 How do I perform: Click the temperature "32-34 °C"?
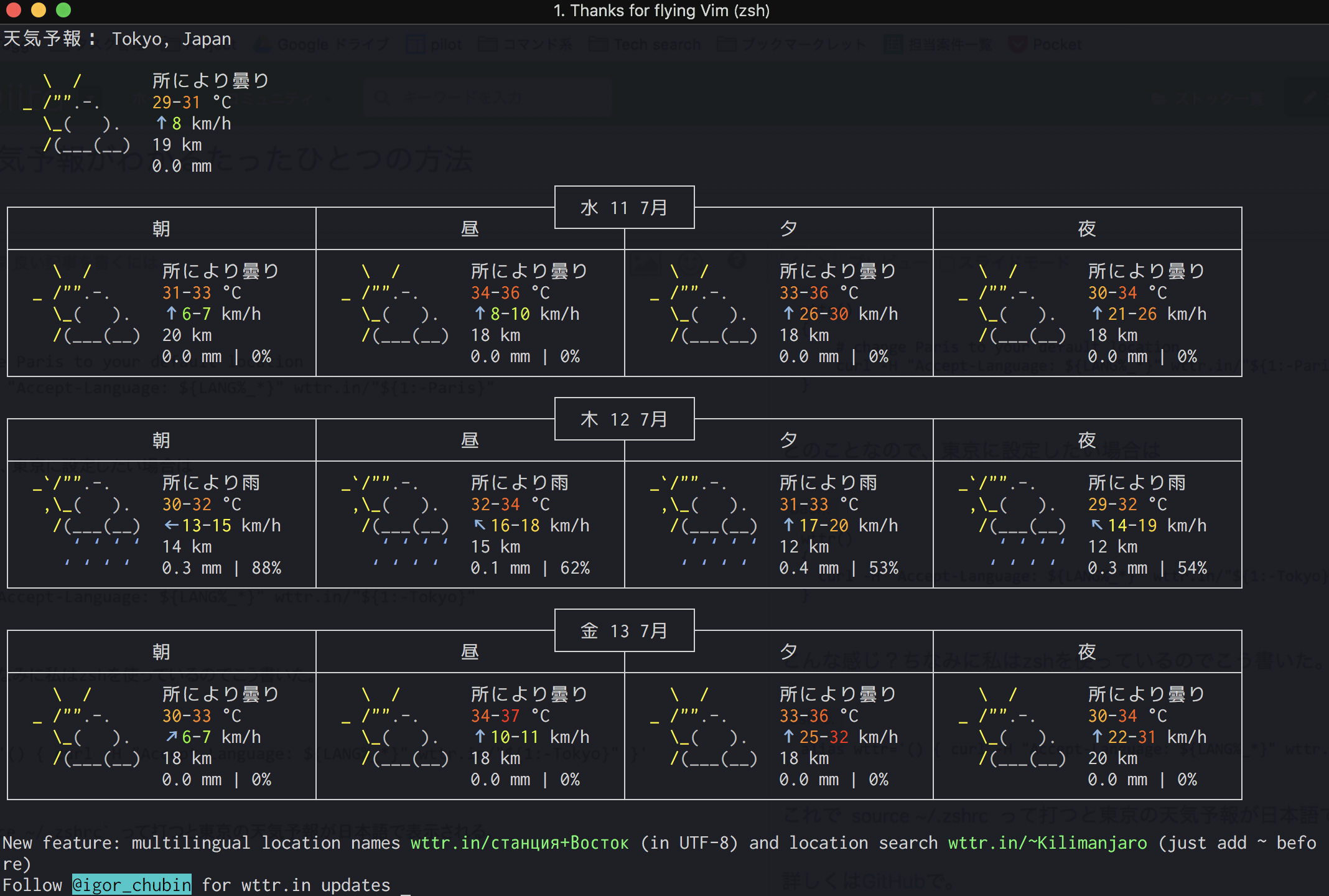(510, 504)
